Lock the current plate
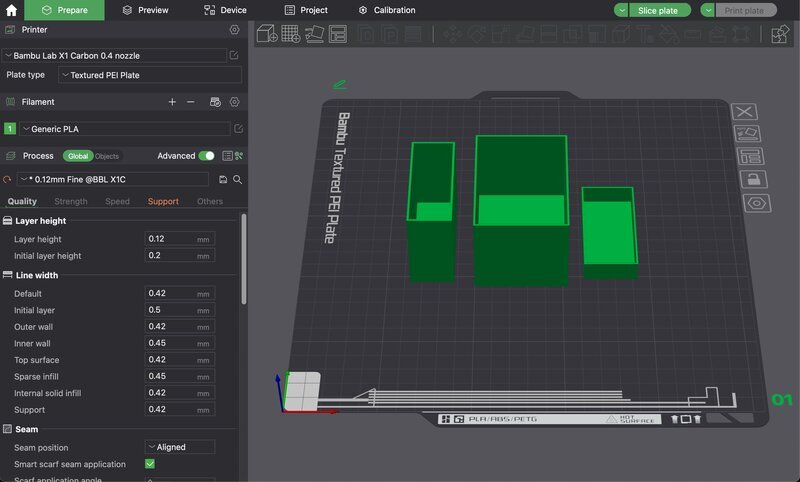 (x=754, y=180)
